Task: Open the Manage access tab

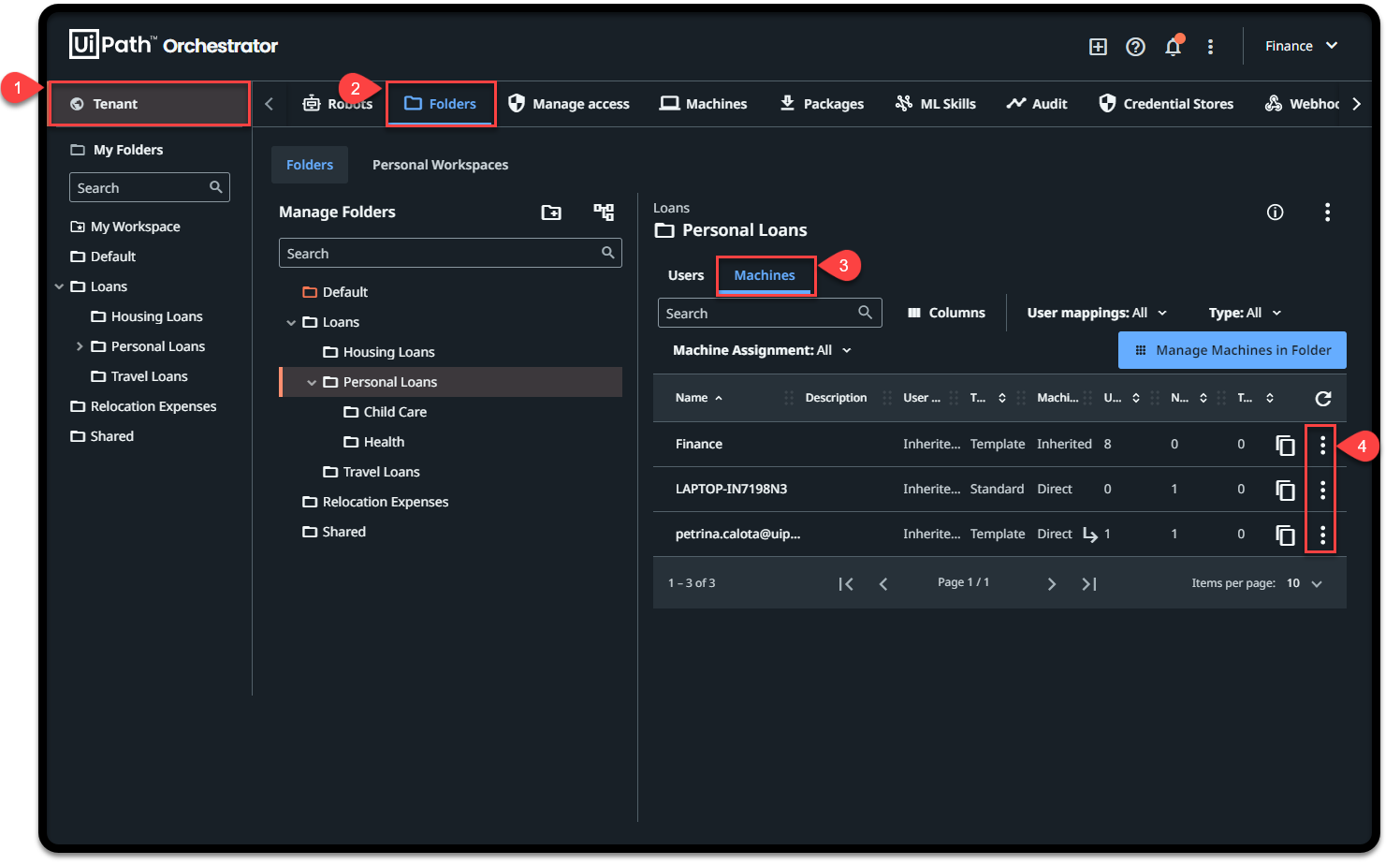Action: point(569,104)
